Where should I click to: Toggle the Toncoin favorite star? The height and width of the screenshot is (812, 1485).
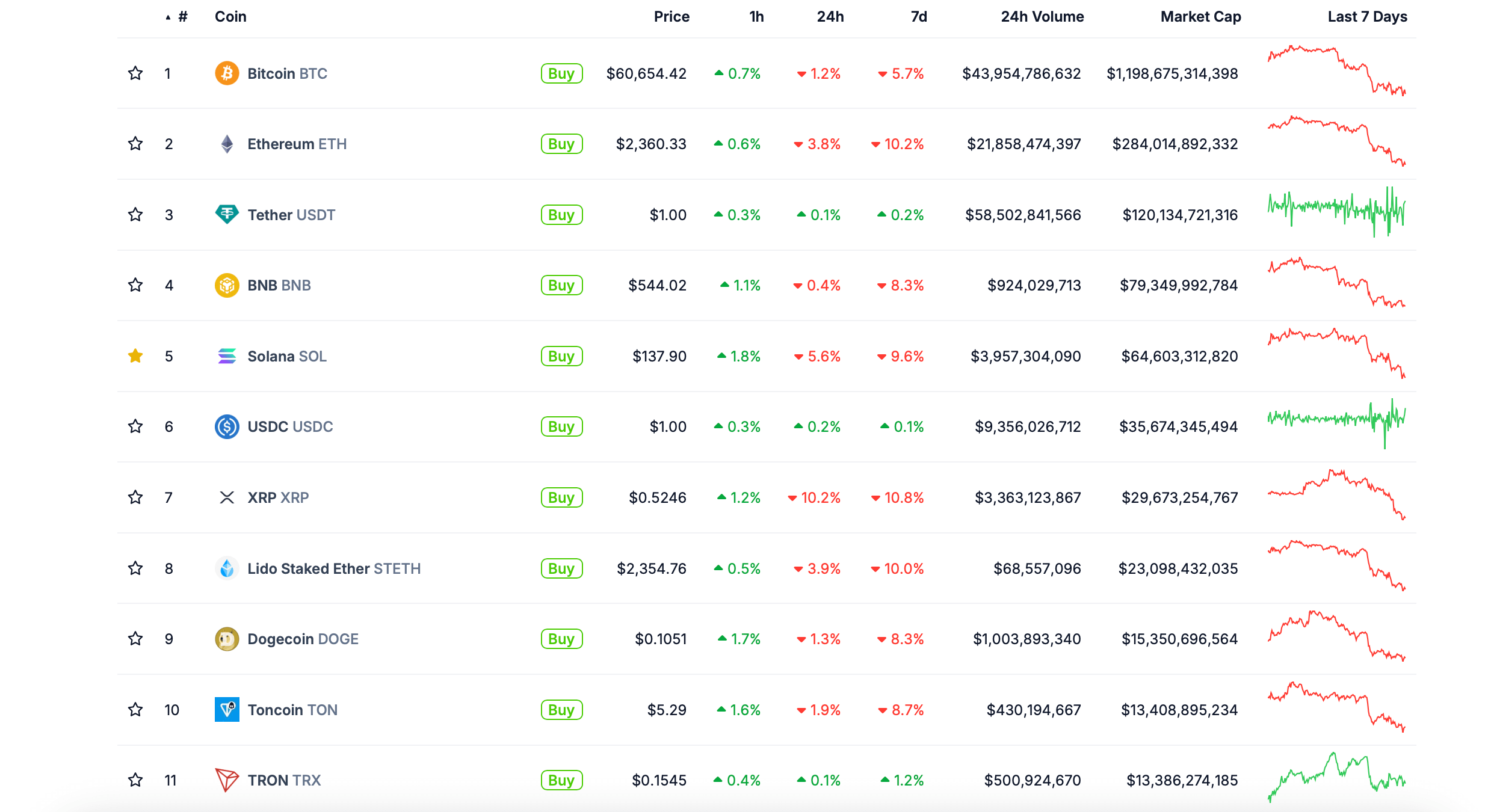[135, 710]
